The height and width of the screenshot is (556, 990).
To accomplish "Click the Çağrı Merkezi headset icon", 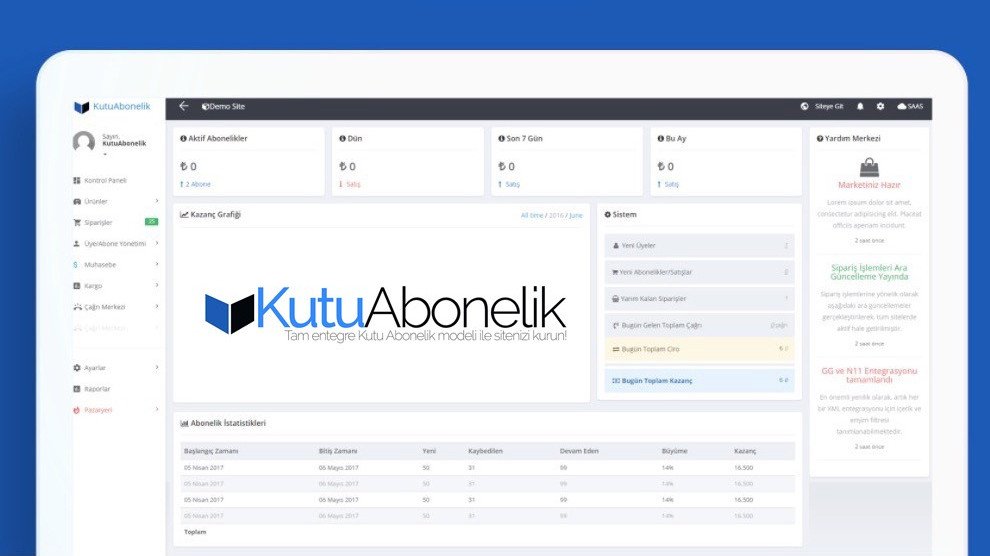I will 77,307.
